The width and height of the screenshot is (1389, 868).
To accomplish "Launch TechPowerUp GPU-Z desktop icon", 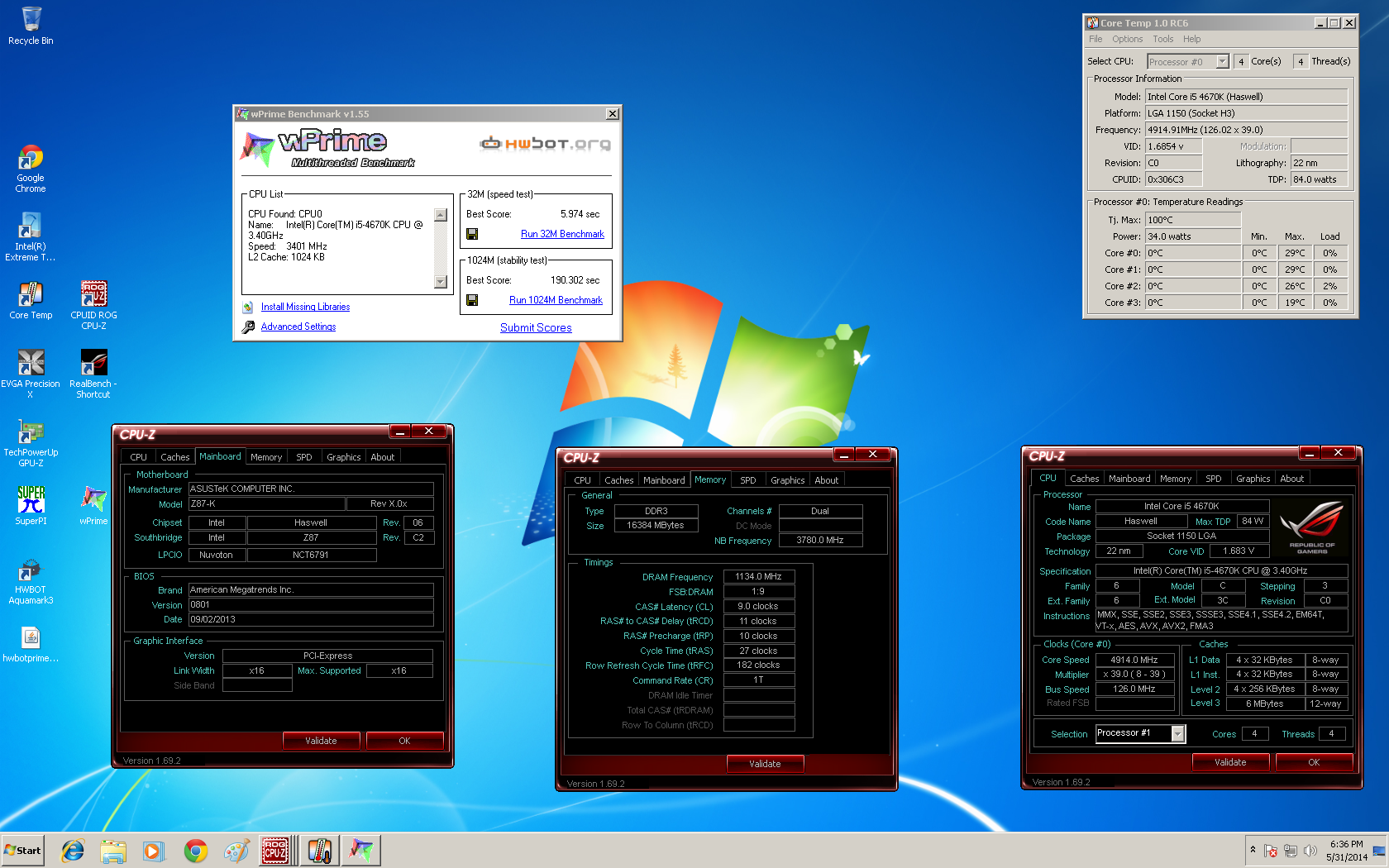I will [x=31, y=442].
